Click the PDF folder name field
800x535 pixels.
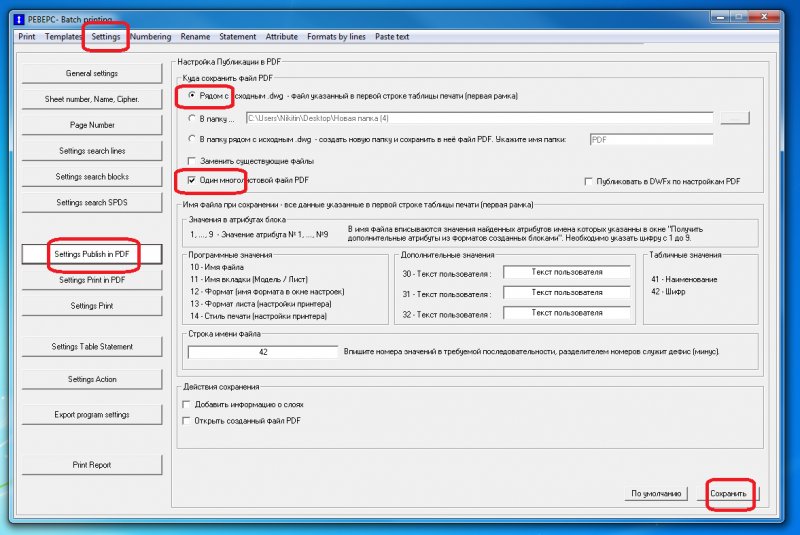point(652,140)
